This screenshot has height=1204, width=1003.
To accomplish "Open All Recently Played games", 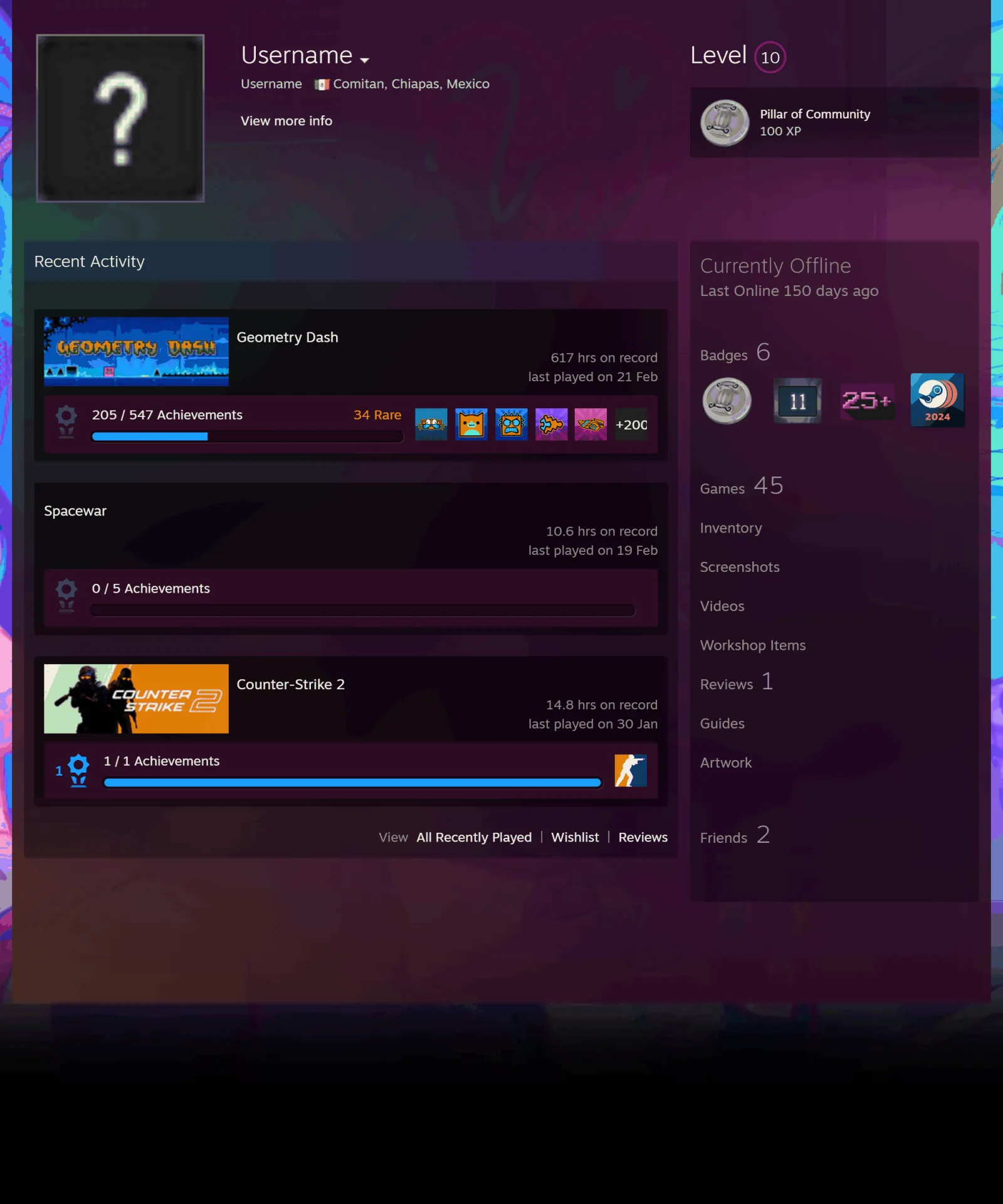I will point(474,837).
